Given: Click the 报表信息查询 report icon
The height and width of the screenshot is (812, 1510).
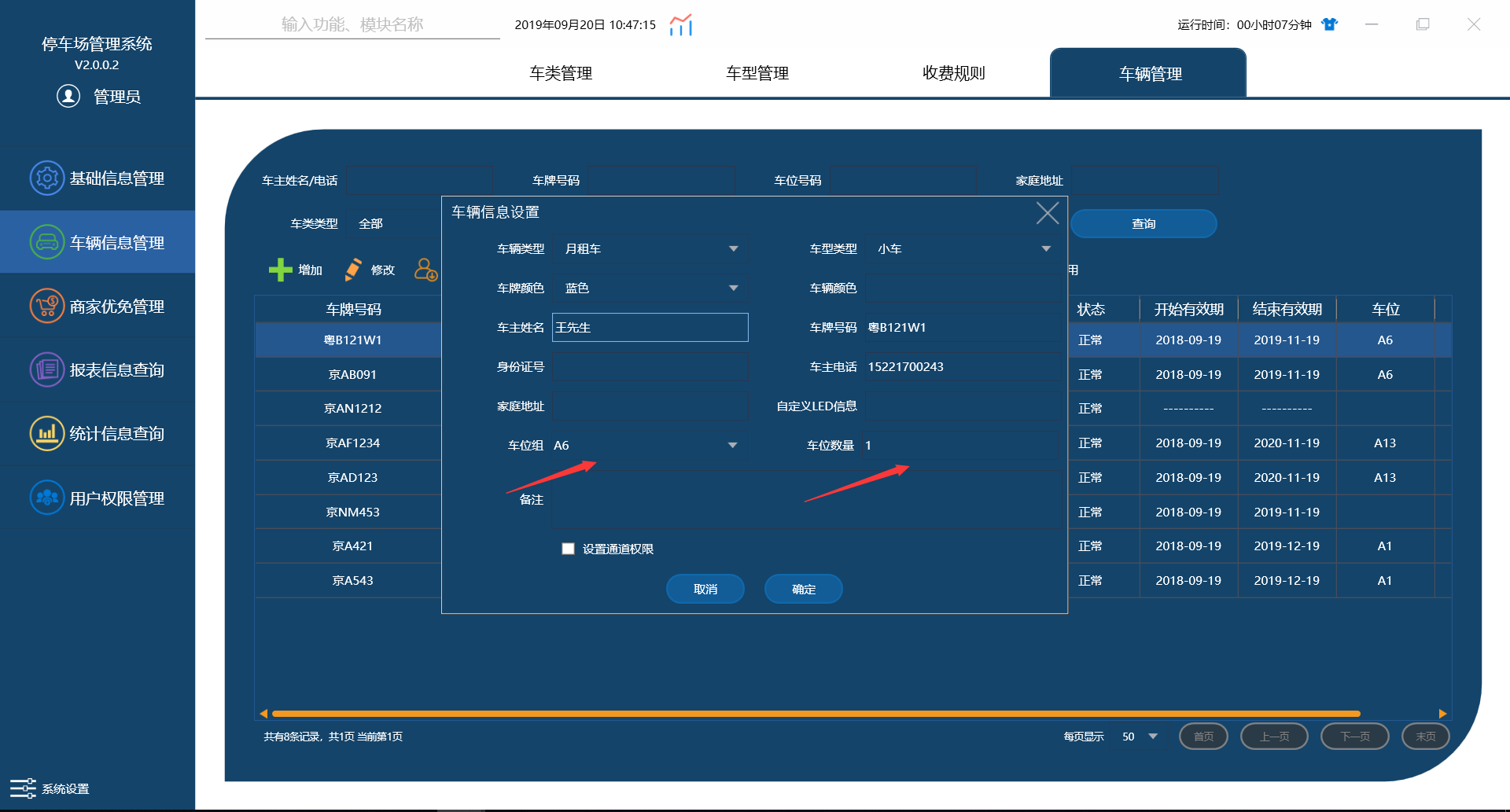Looking at the screenshot, I should pos(46,369).
